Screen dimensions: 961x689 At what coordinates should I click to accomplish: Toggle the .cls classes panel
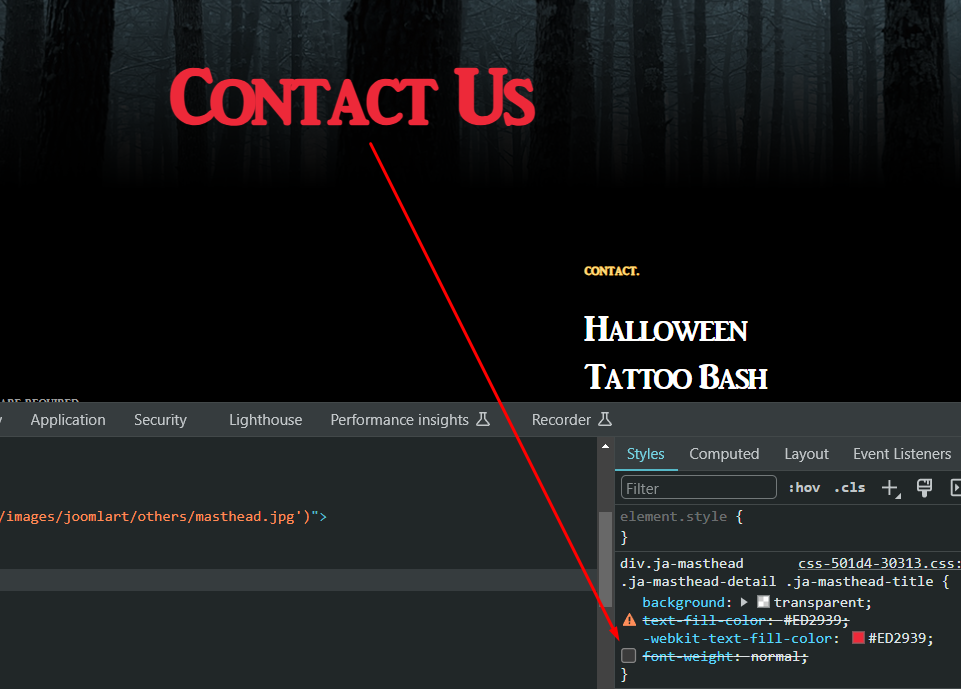(x=849, y=488)
